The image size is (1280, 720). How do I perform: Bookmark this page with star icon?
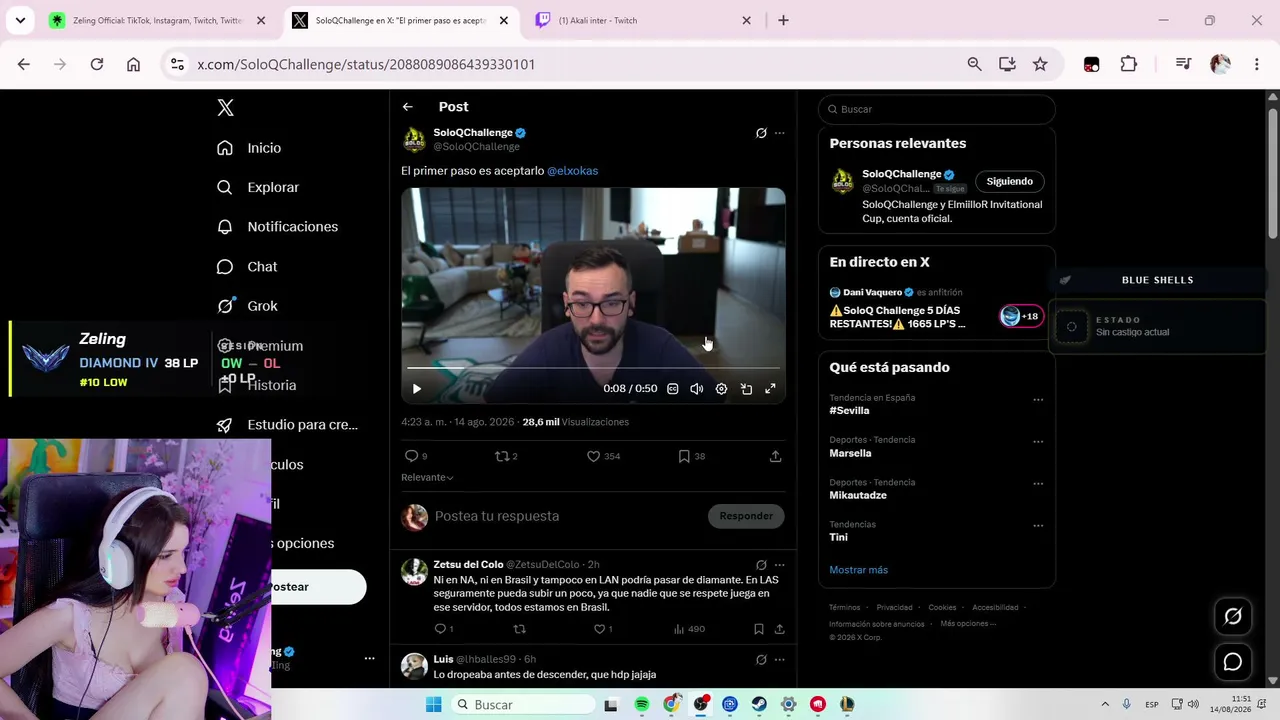1040,64
